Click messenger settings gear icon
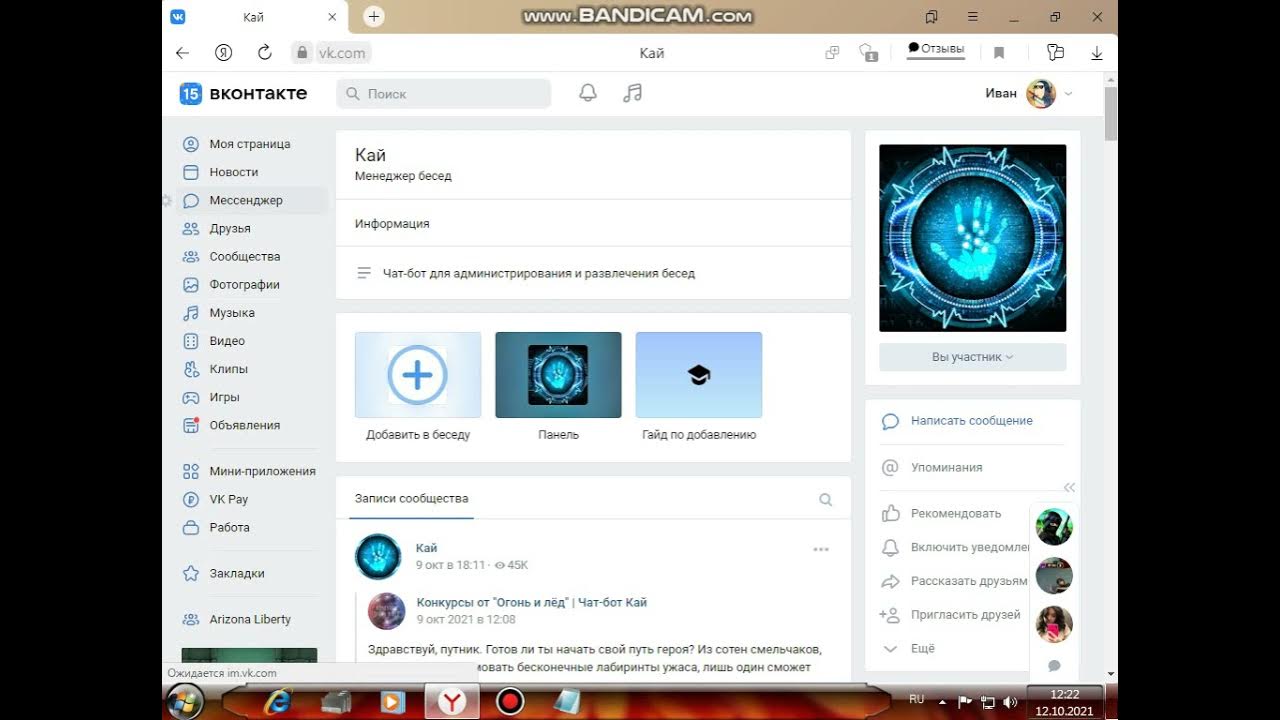The height and width of the screenshot is (720, 1280). point(166,201)
